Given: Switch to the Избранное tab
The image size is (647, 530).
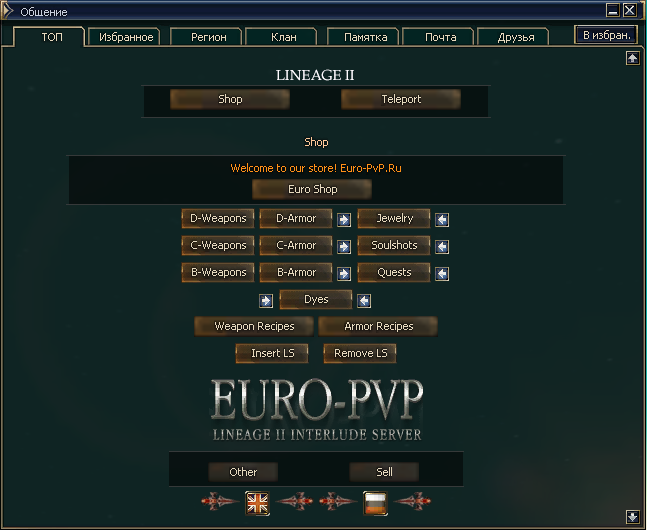Looking at the screenshot, I should pos(125,37).
